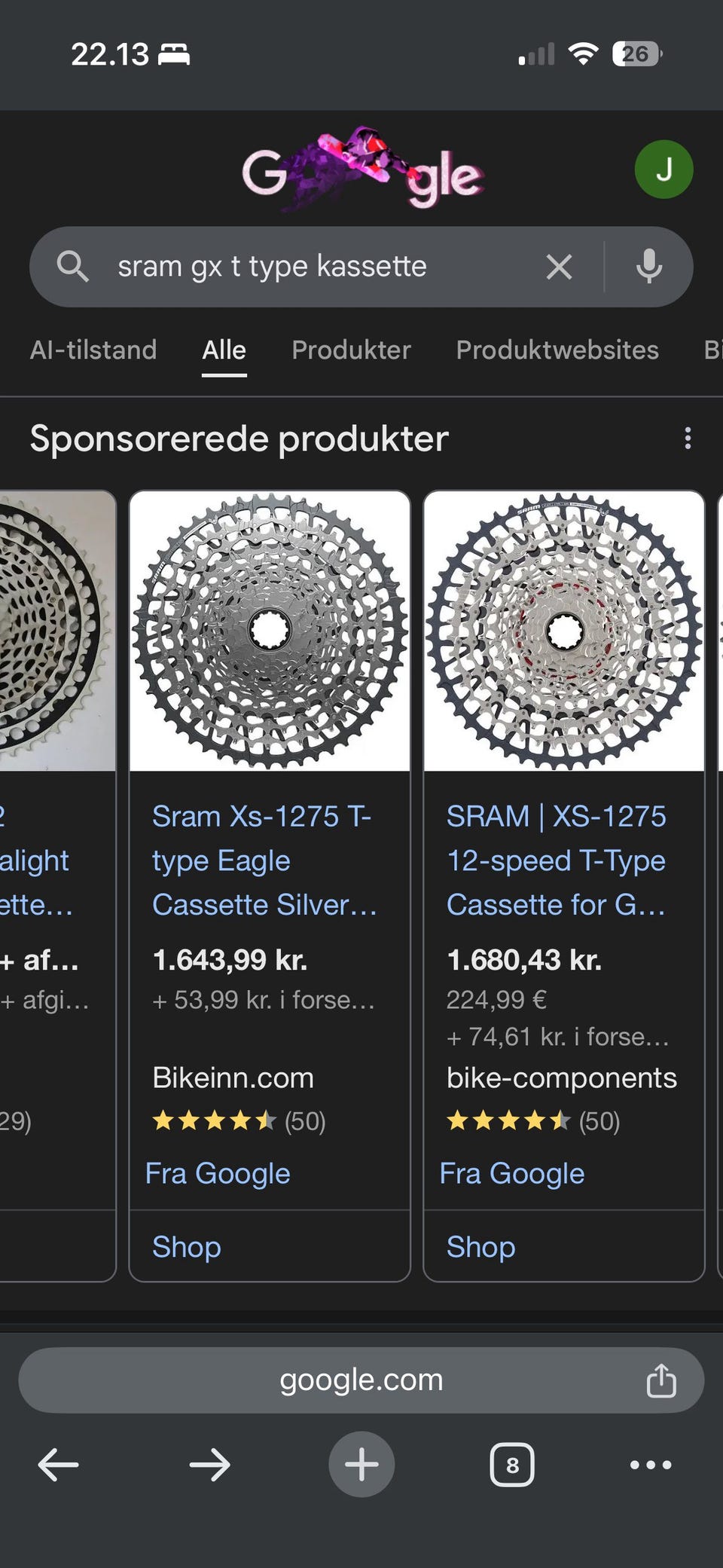Go forward to the next page
Screen dimensions: 723x1568
pyautogui.click(x=209, y=1465)
